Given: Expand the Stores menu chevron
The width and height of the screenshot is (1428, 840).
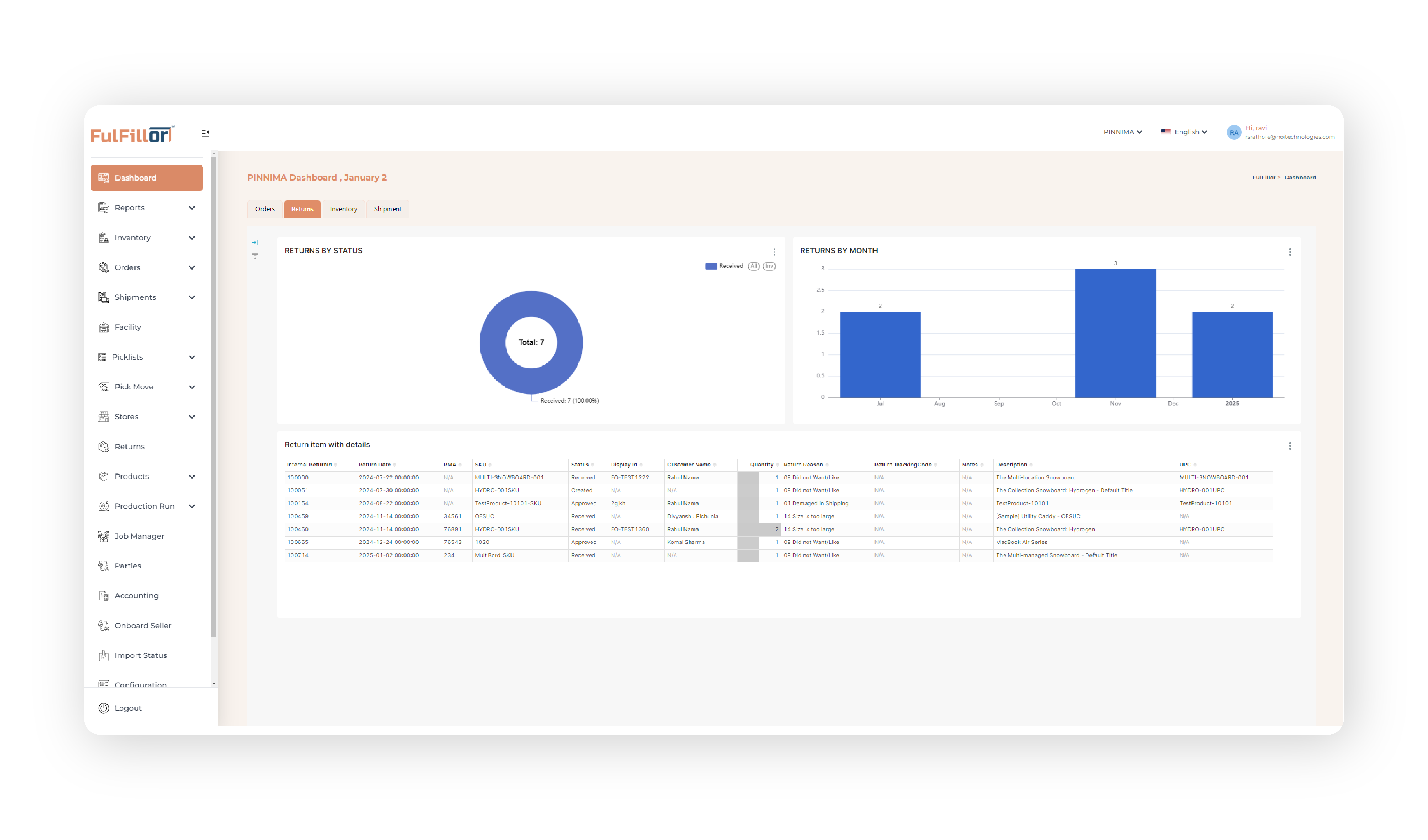Looking at the screenshot, I should pyautogui.click(x=192, y=417).
